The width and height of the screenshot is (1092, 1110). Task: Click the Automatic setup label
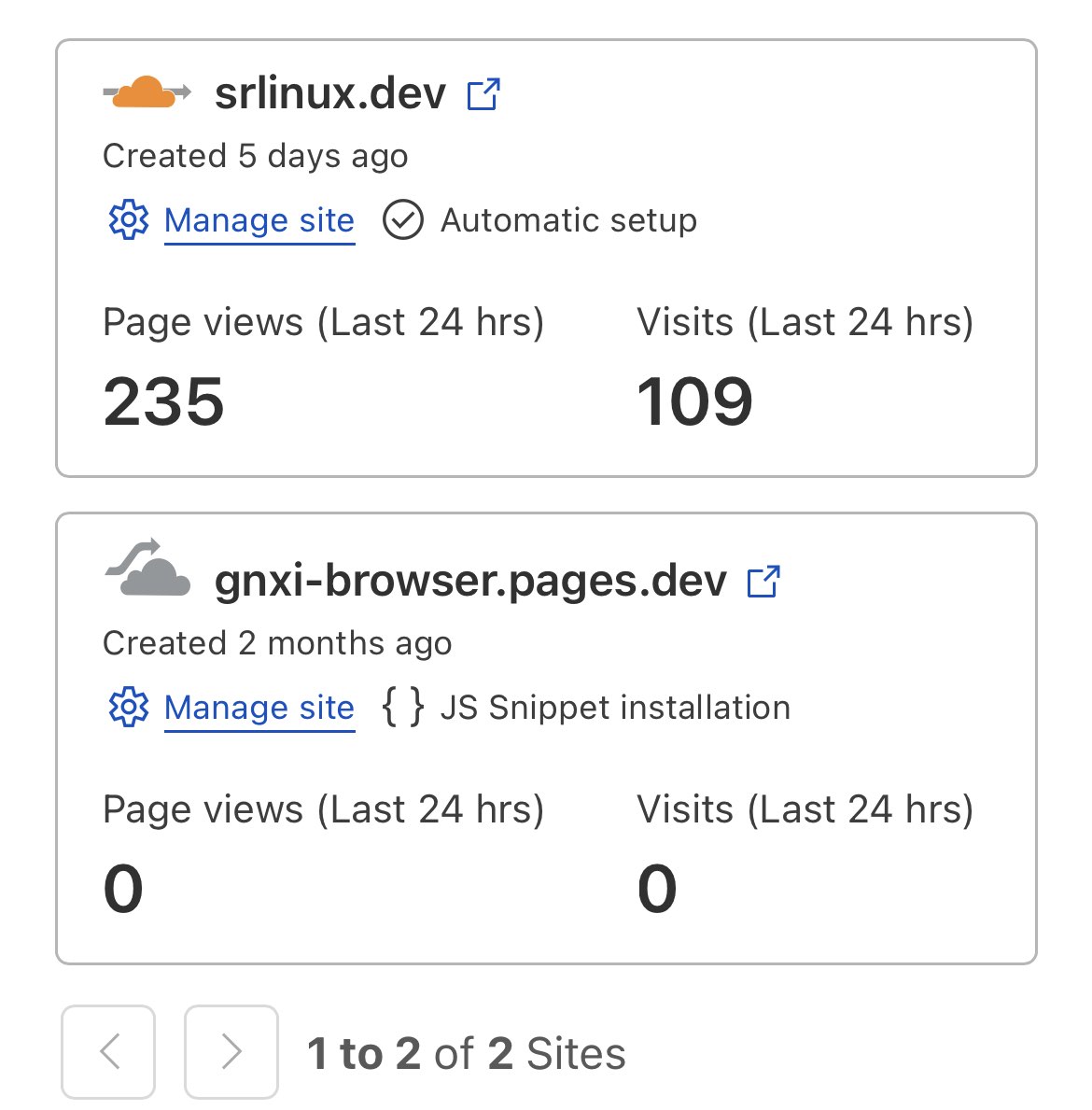coord(568,220)
